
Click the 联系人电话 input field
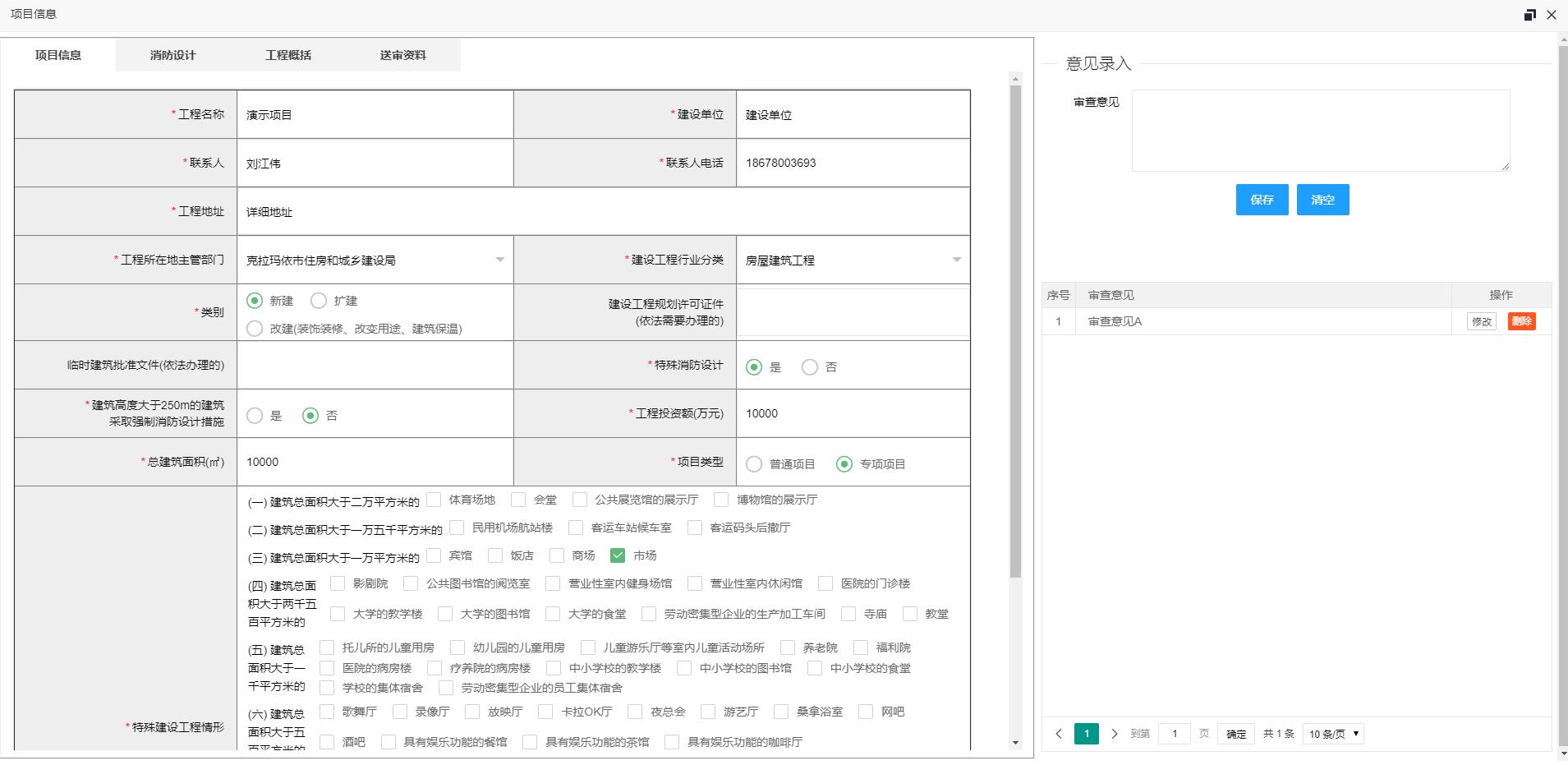[x=853, y=163]
